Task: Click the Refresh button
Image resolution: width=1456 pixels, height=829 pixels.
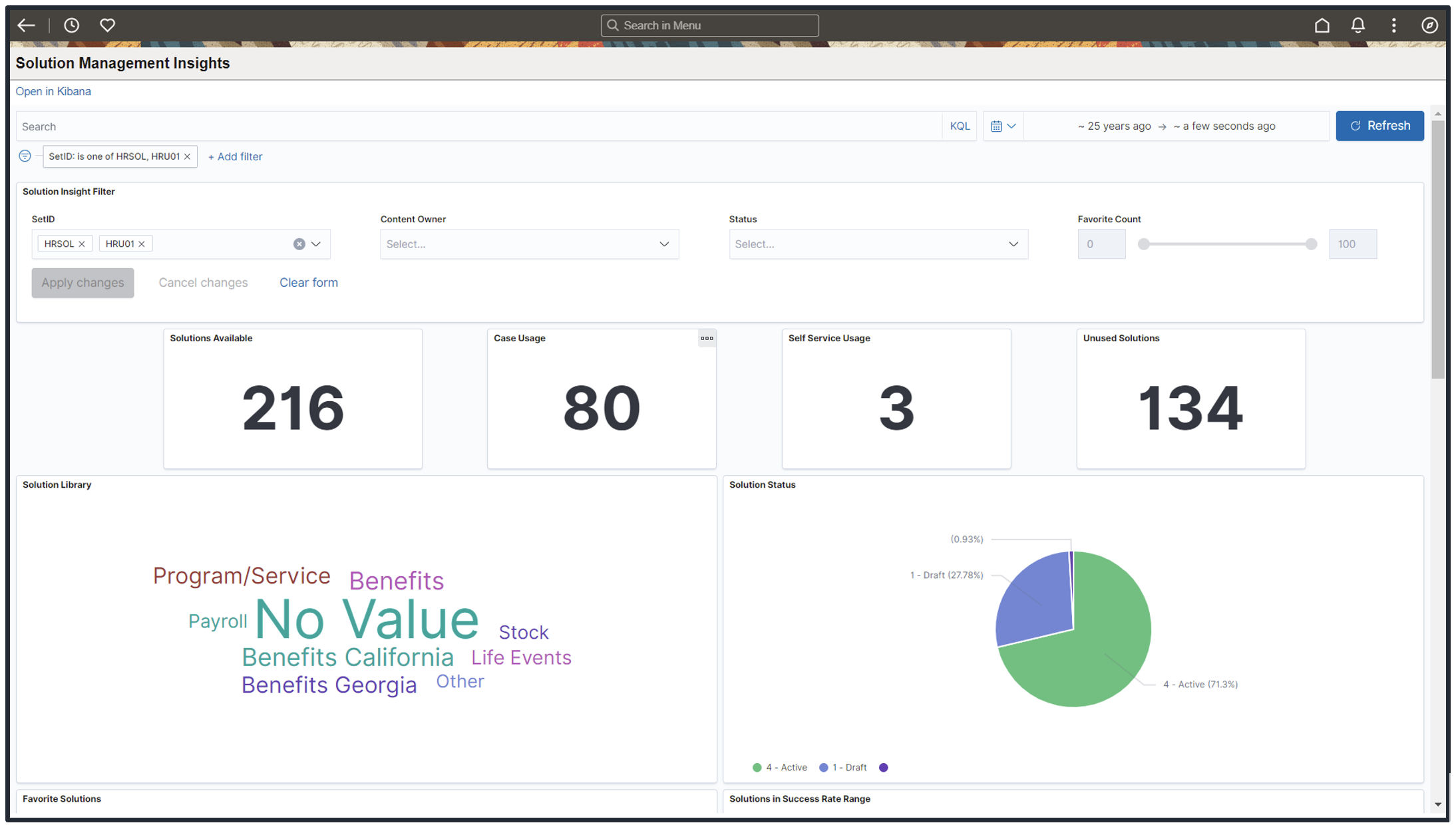Action: pos(1379,126)
